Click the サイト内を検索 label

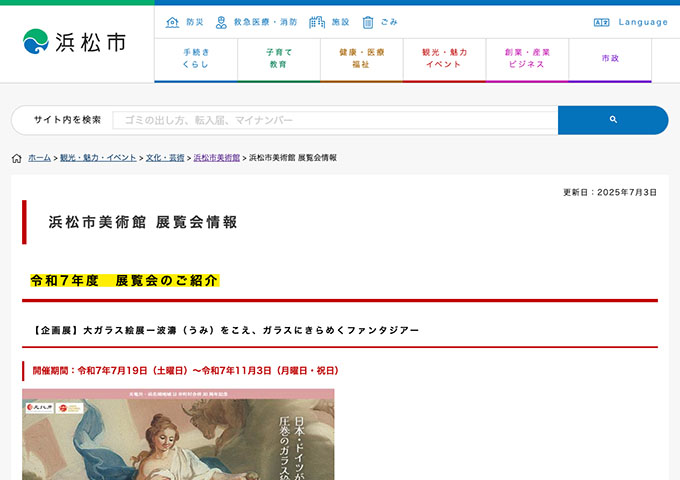pos(67,120)
